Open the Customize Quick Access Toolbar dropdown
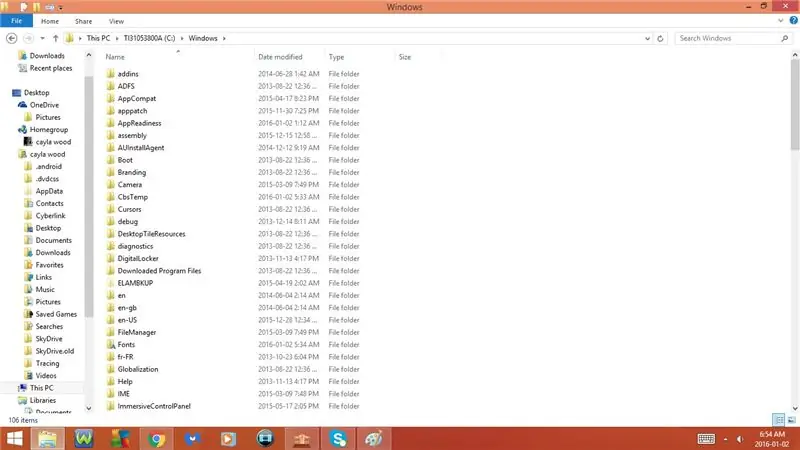This screenshot has width=800, height=450. (x=60, y=8)
